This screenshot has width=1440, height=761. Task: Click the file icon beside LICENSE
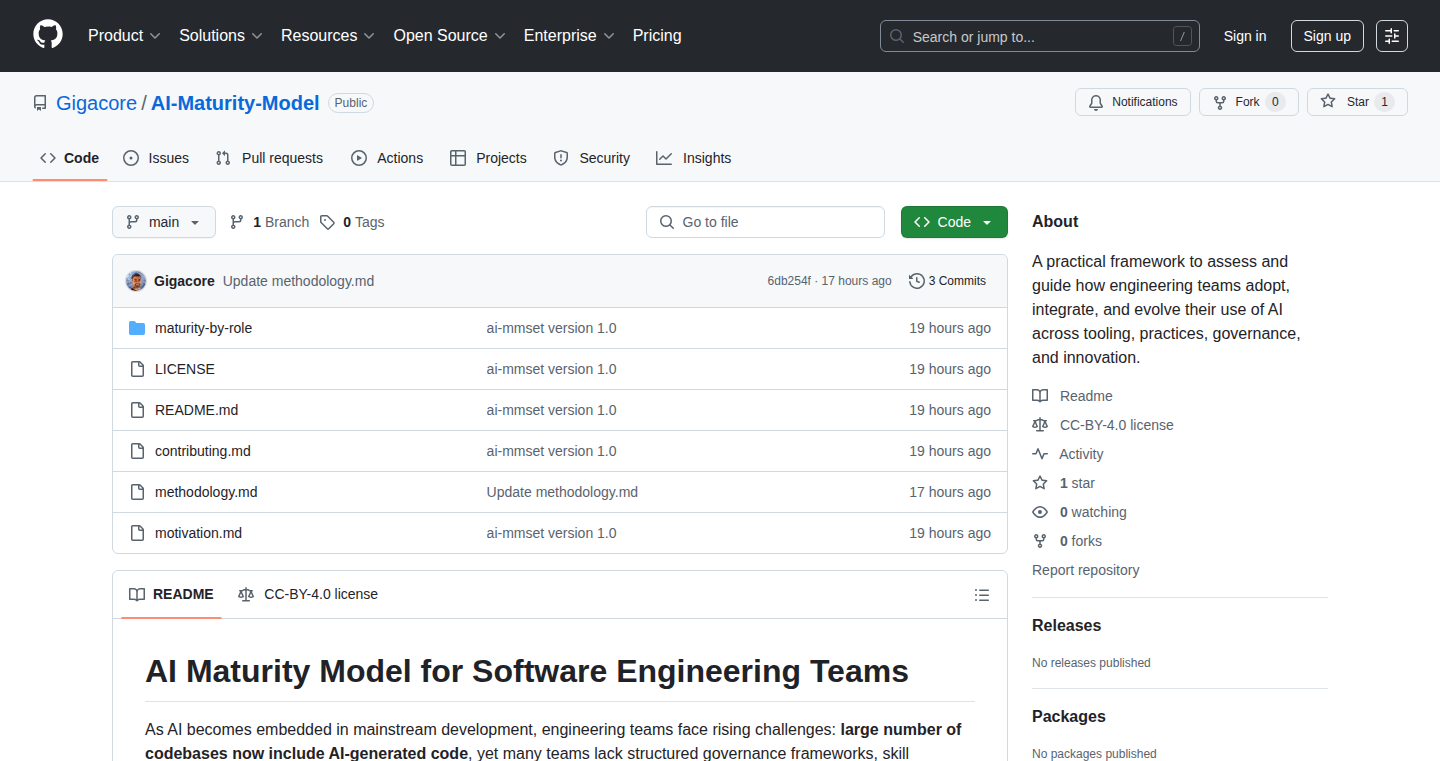pos(137,369)
